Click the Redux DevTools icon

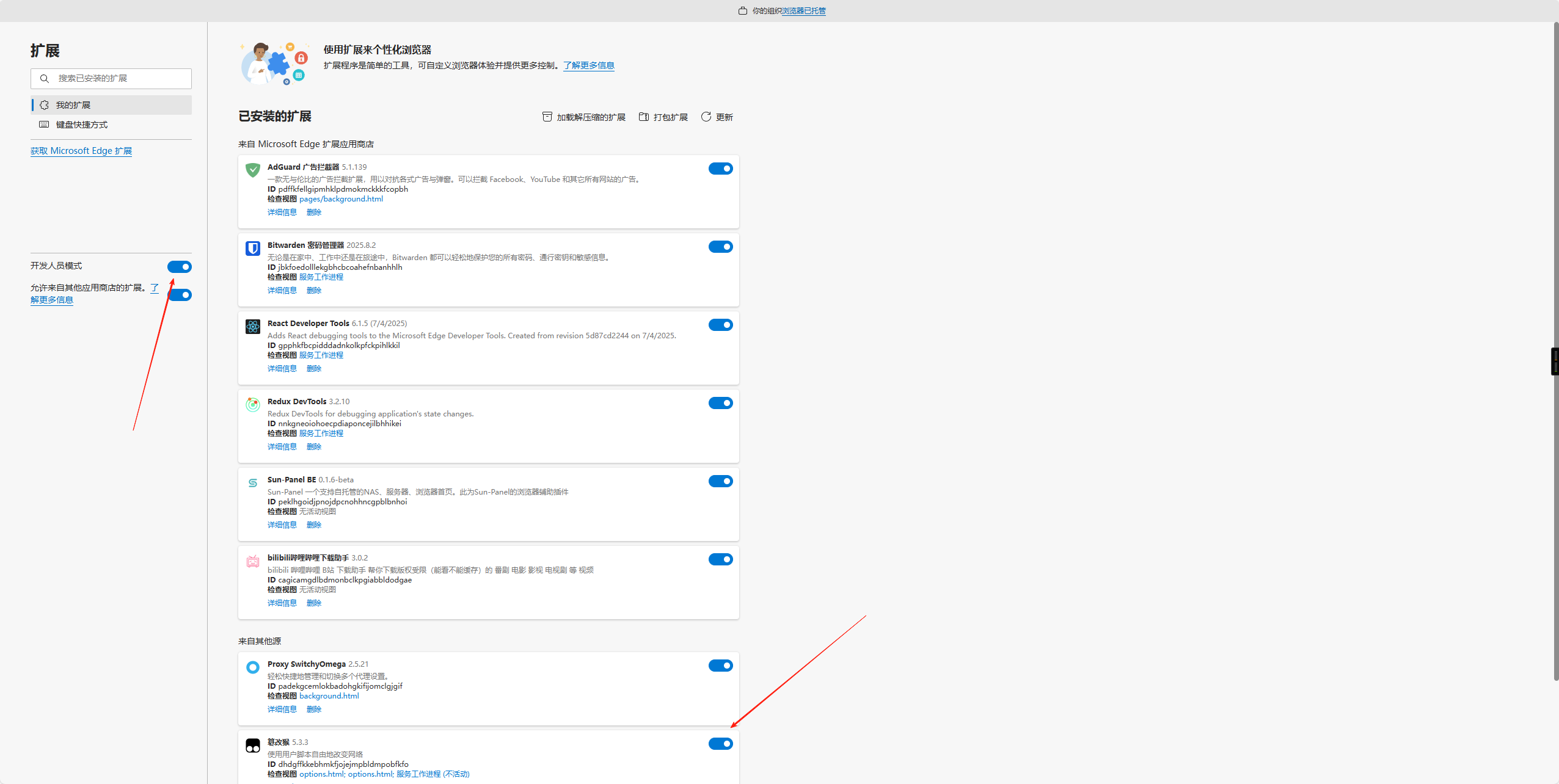point(253,404)
